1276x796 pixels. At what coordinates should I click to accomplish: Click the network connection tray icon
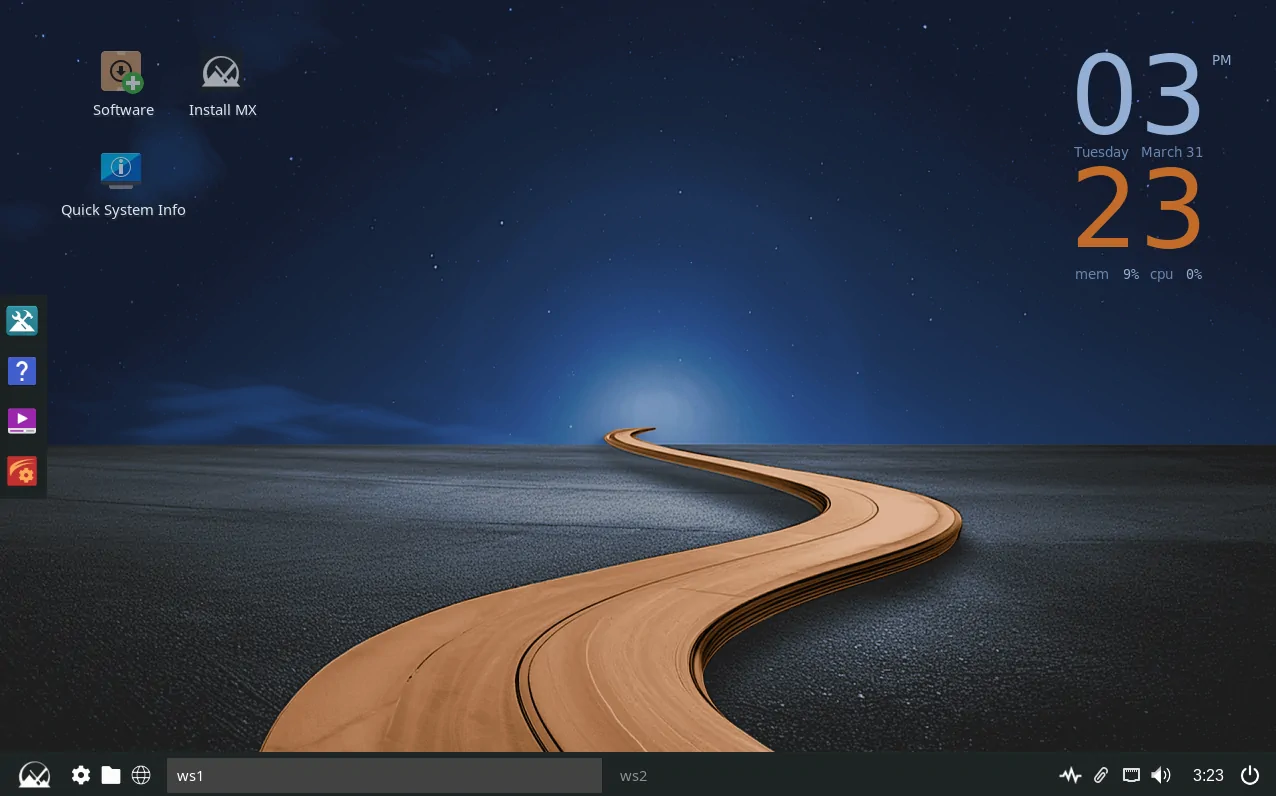pyautogui.click(x=1131, y=775)
